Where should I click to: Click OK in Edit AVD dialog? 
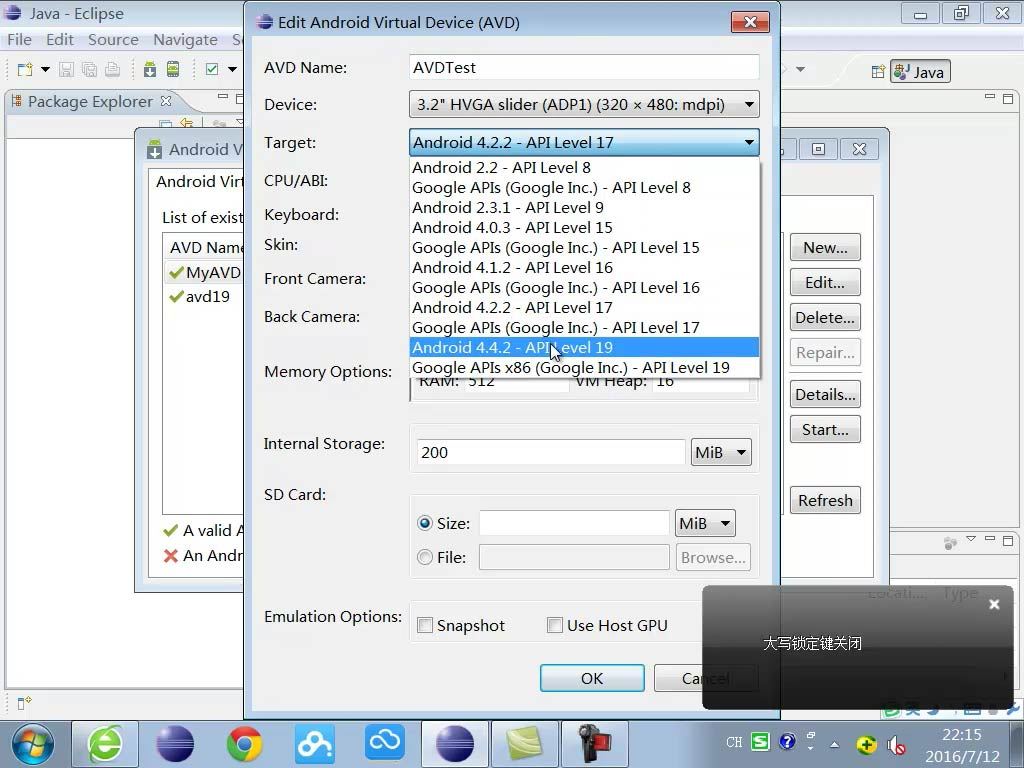[592, 678]
